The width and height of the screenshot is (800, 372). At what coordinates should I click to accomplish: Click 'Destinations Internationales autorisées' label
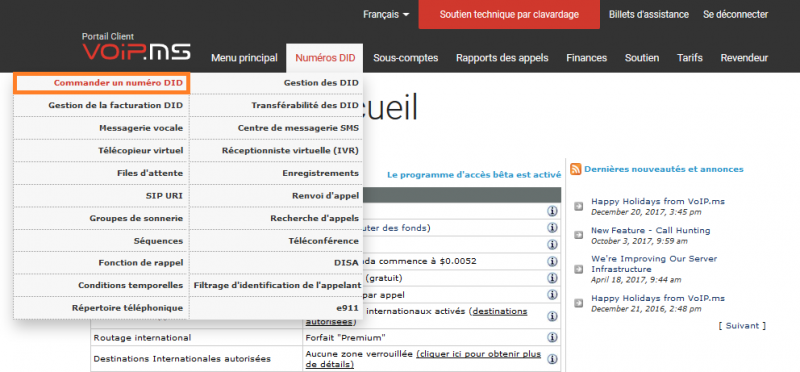[x=182, y=359]
